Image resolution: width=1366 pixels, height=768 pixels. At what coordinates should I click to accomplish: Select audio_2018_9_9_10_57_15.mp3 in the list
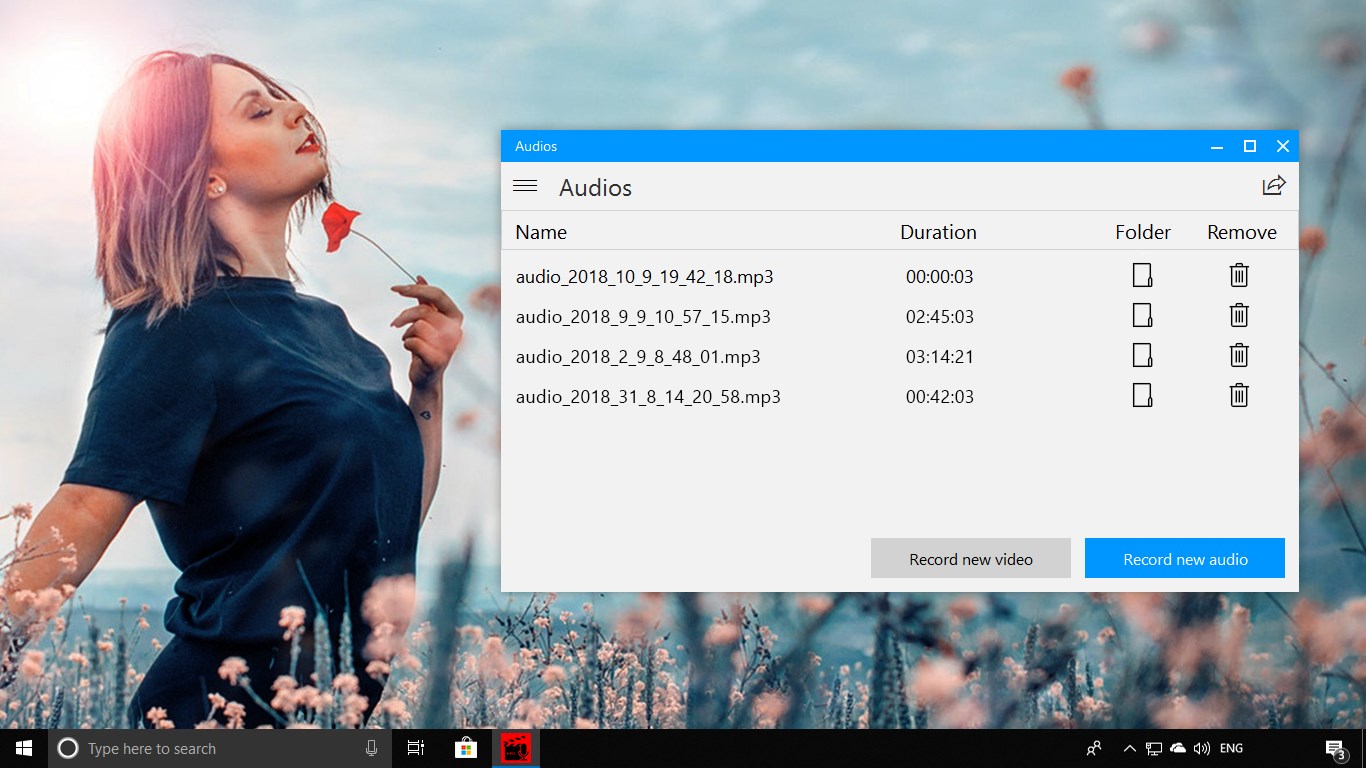tap(643, 316)
